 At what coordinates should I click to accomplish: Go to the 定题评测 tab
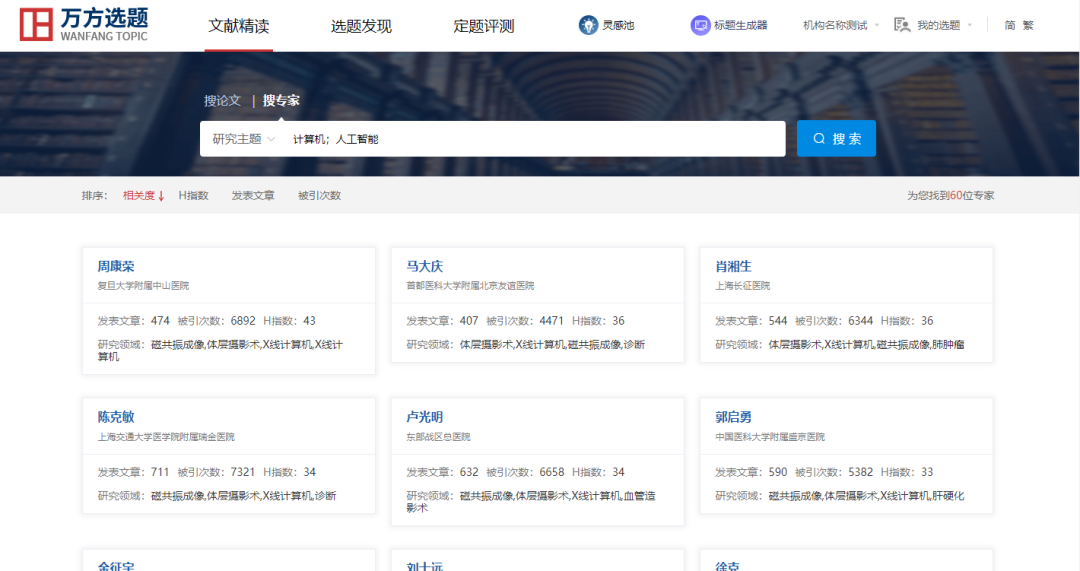[x=483, y=26]
